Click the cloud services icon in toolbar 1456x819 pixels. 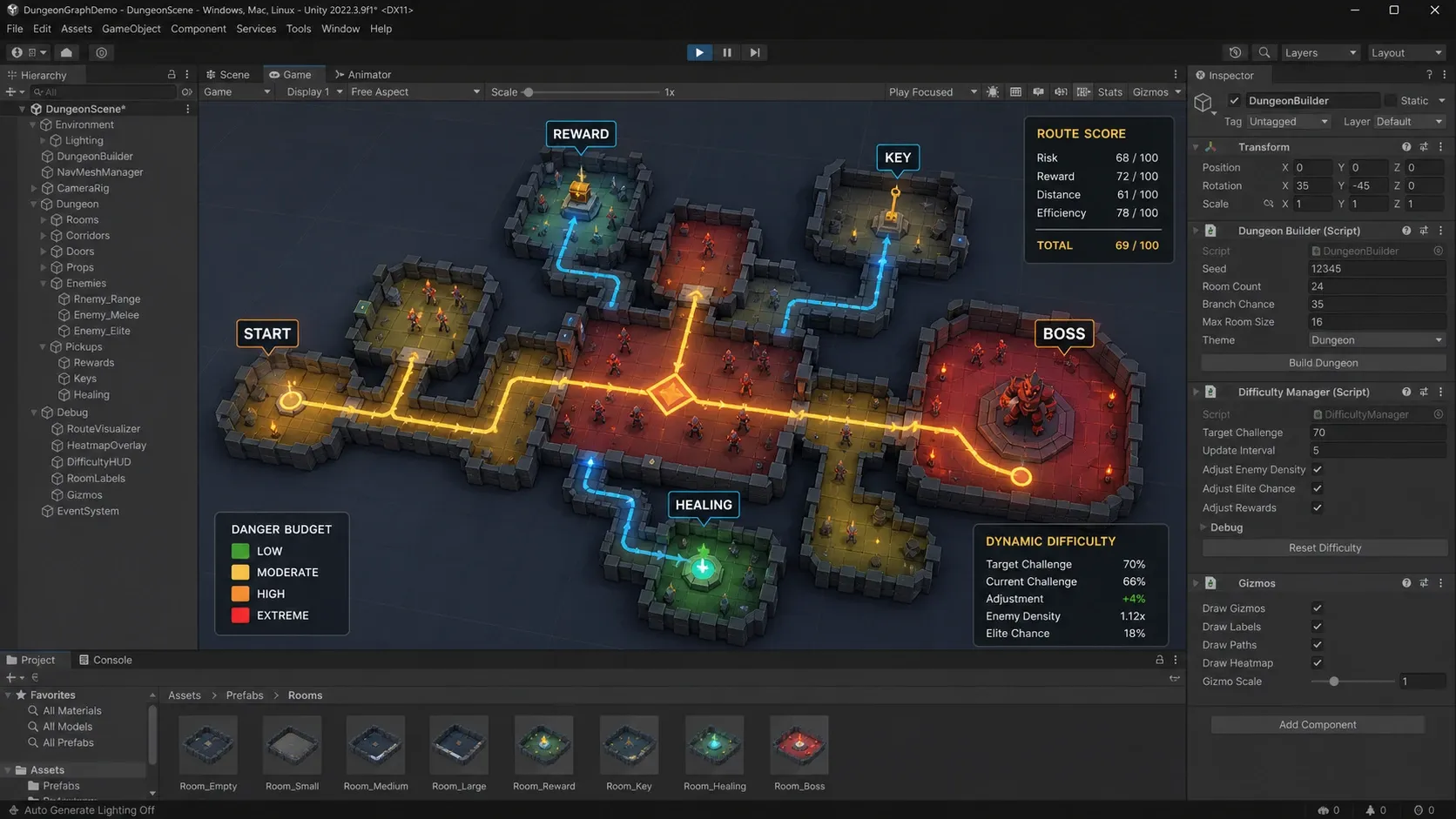[66, 52]
